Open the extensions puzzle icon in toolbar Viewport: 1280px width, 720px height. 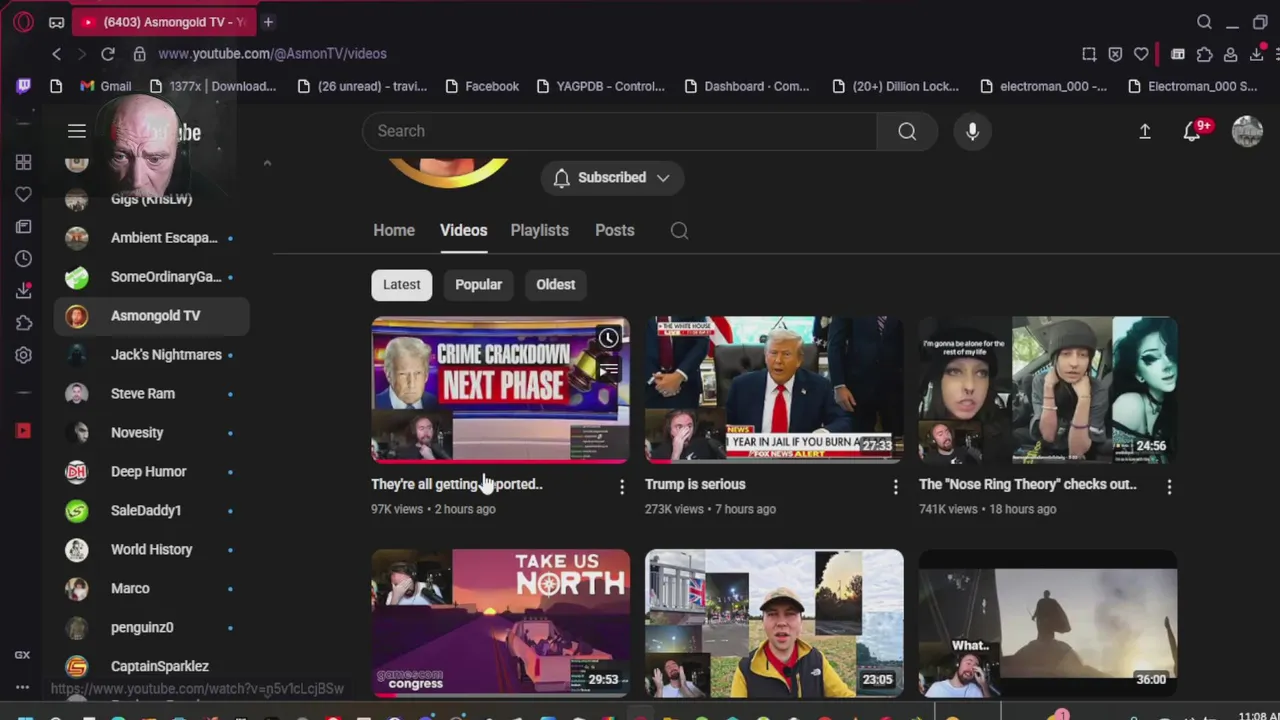(1205, 54)
